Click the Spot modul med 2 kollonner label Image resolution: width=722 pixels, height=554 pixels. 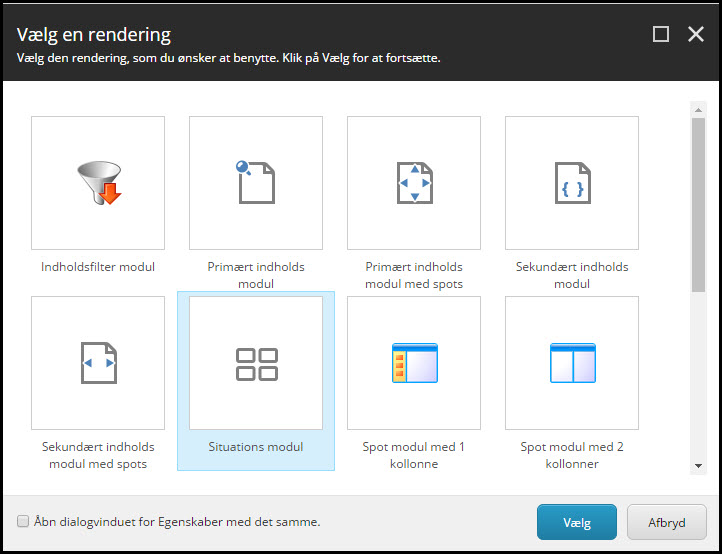(572, 455)
